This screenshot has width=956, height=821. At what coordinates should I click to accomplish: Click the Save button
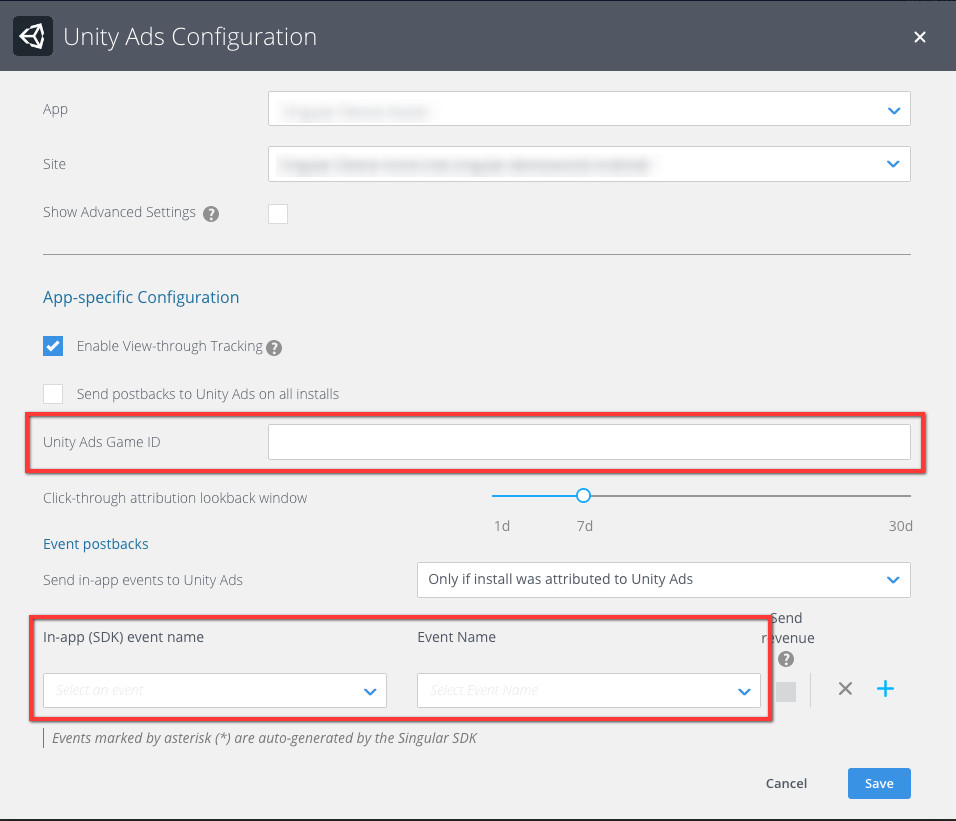[879, 783]
